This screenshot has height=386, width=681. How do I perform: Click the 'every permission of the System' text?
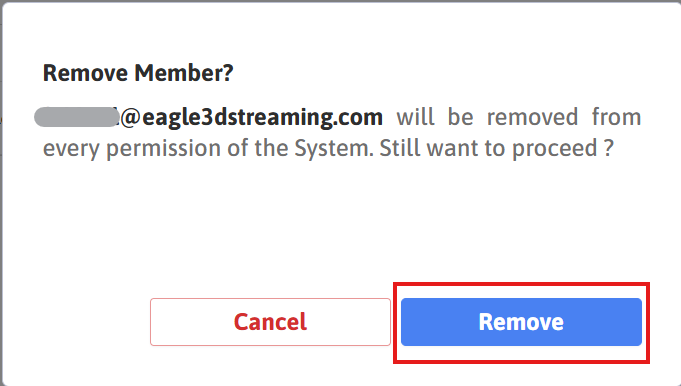click(x=208, y=148)
